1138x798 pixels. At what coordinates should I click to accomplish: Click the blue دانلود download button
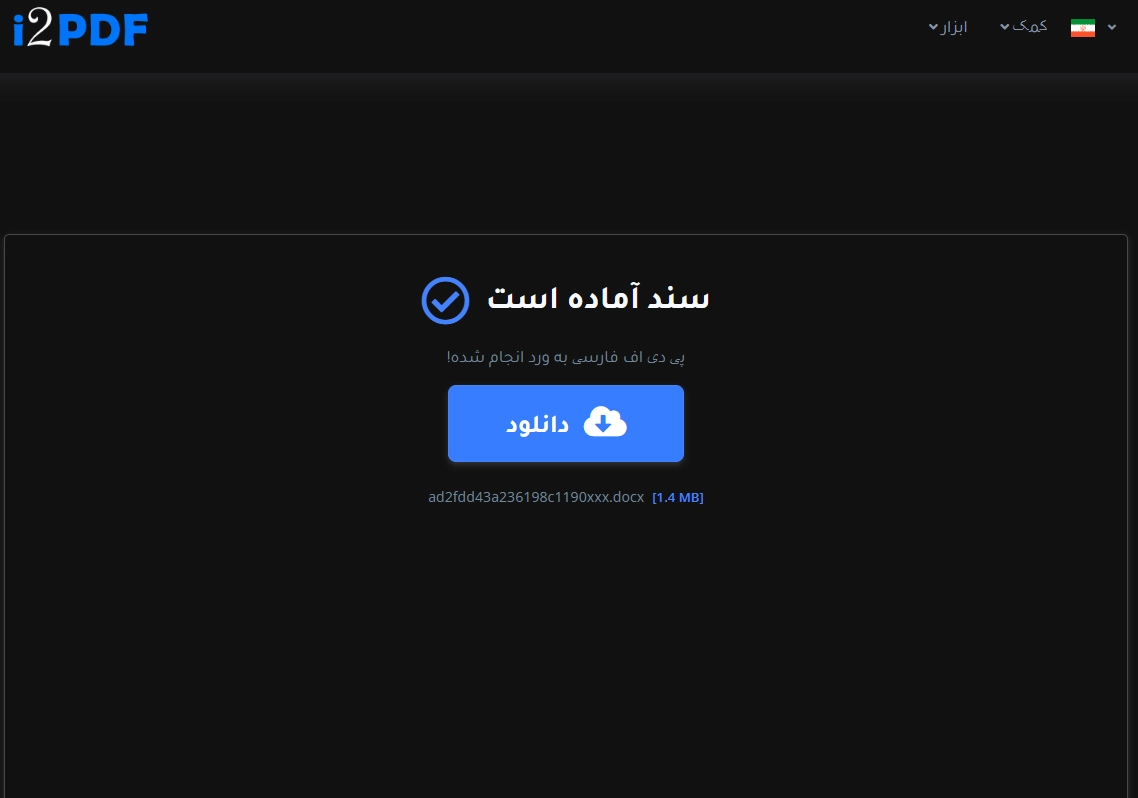565,424
